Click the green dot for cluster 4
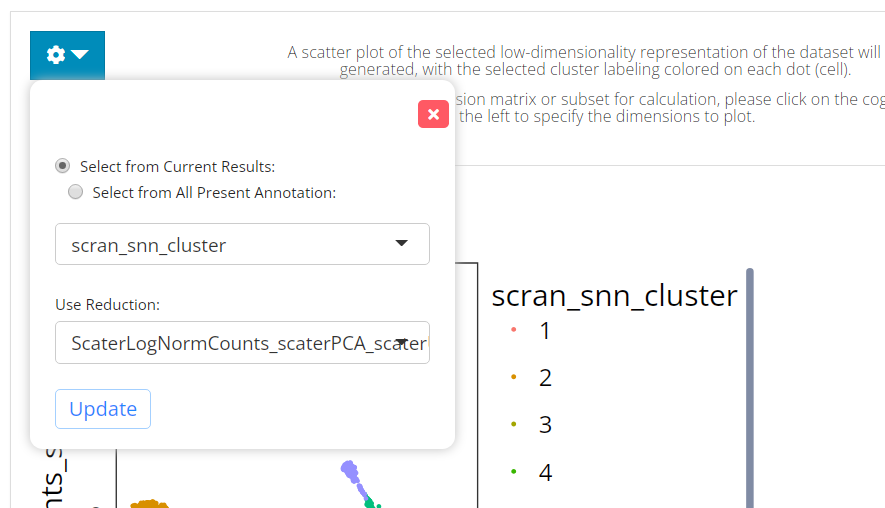 (513, 472)
